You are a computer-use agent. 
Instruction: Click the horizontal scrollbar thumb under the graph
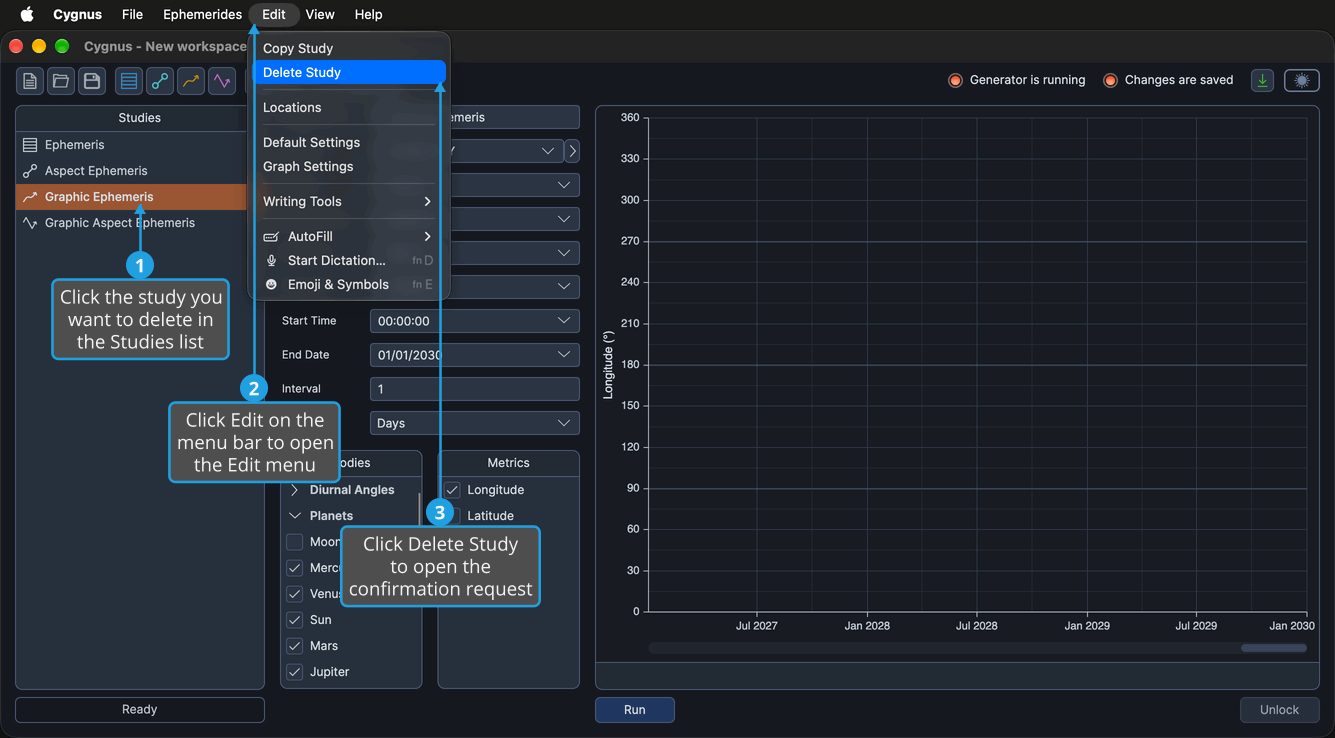pos(1274,648)
